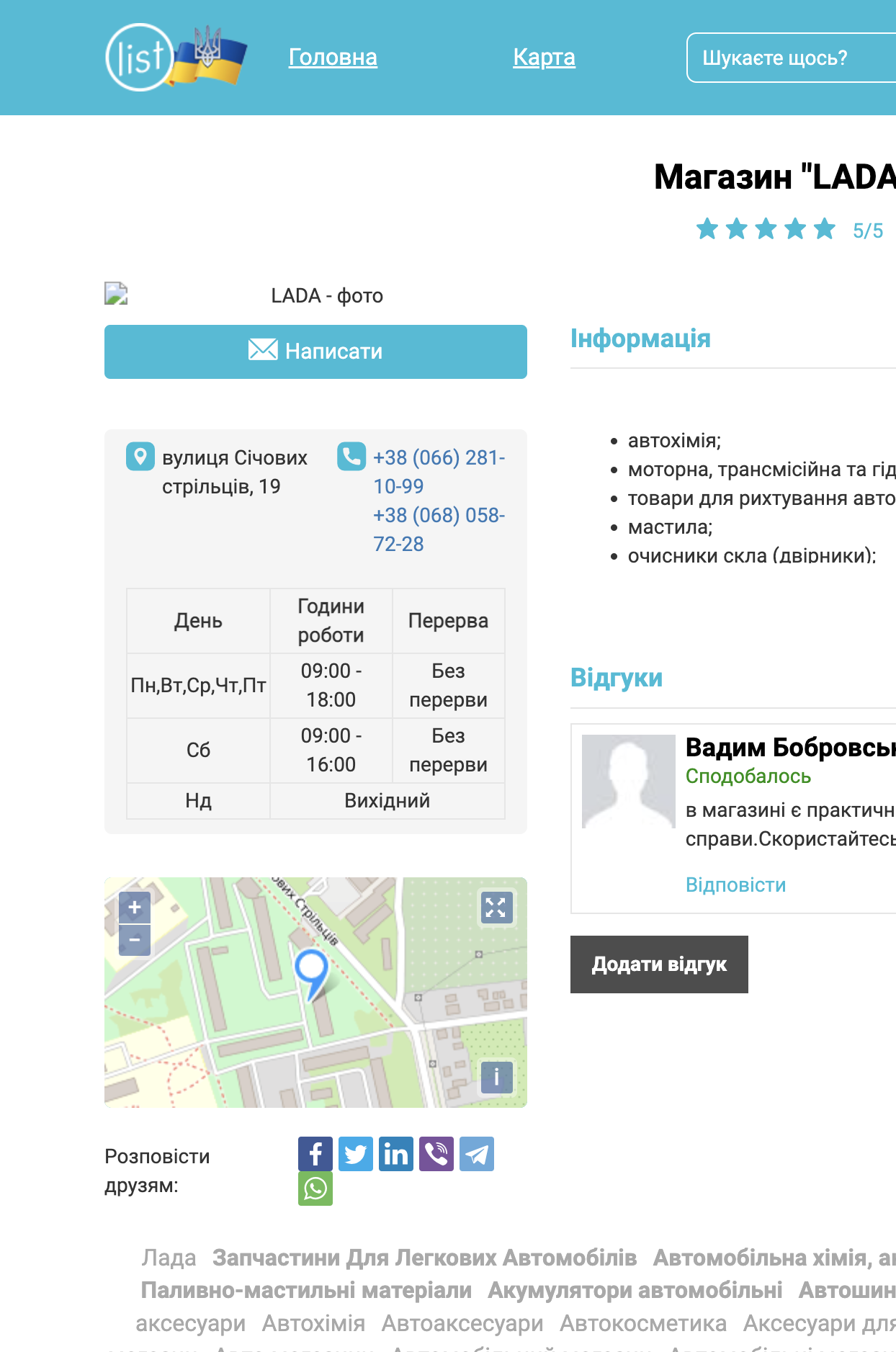Open Запчастини Для Легкових Автомобілів tag
The width and height of the screenshot is (896, 1352).
point(425,1258)
